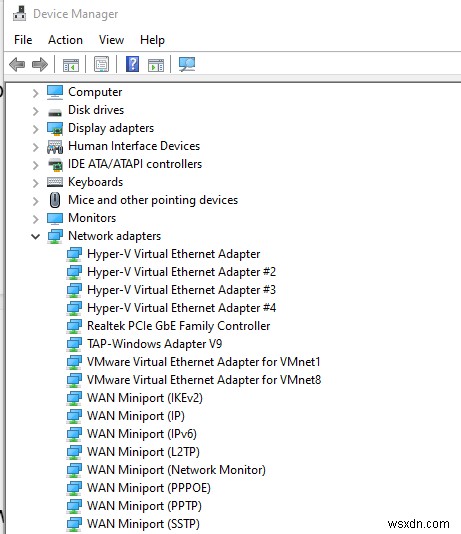Click Scan for hardware changes icon

(187, 64)
